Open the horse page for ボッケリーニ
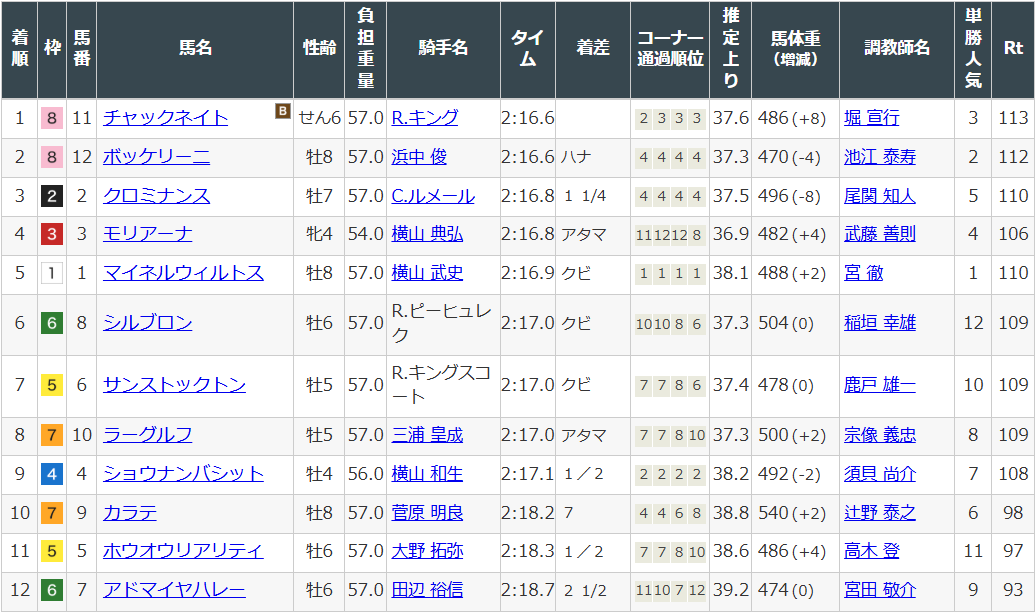 point(155,157)
